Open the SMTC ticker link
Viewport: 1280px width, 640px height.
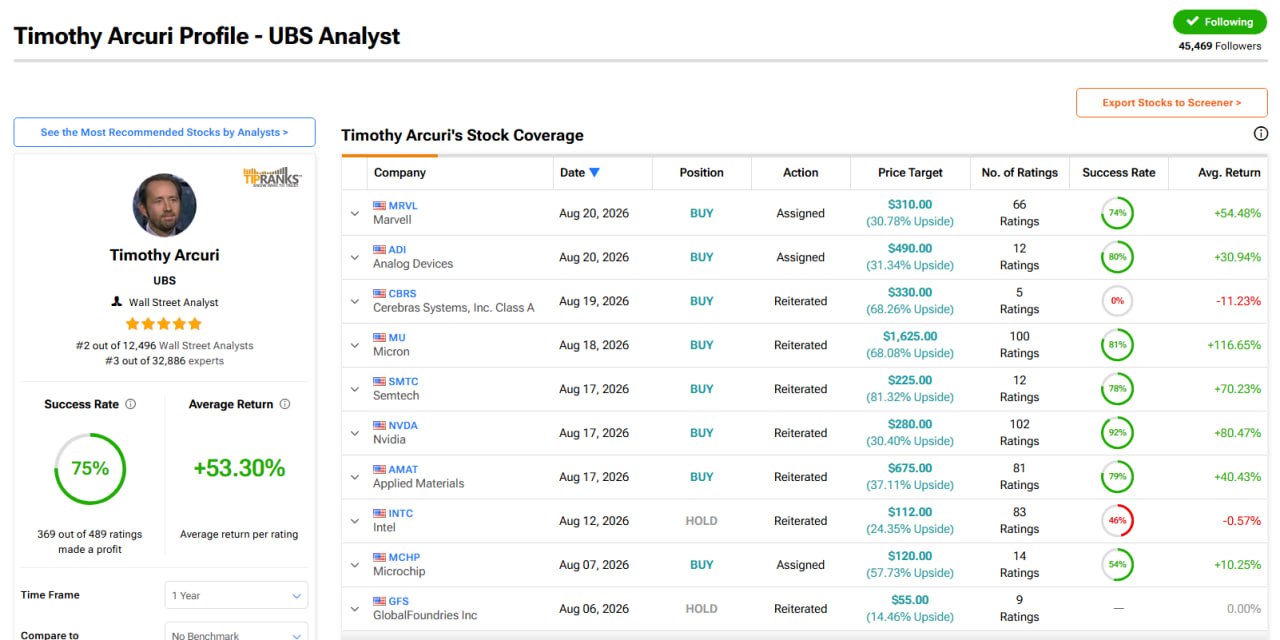click(404, 382)
